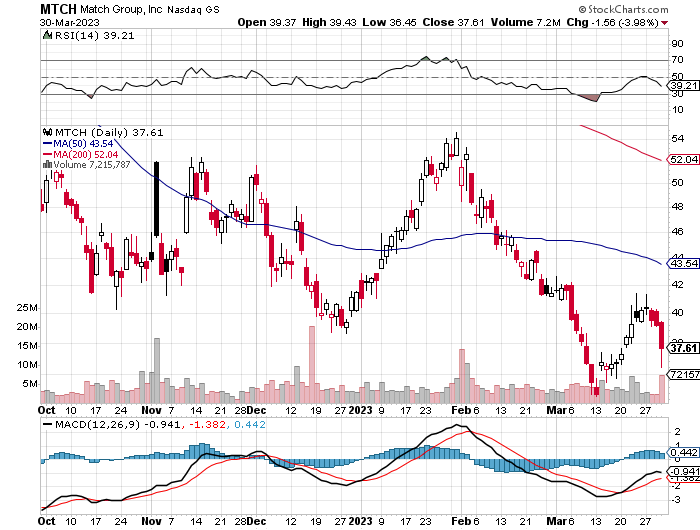The image size is (700, 530).
Task: Click the red down arrow beside Chg
Action: [665, 23]
